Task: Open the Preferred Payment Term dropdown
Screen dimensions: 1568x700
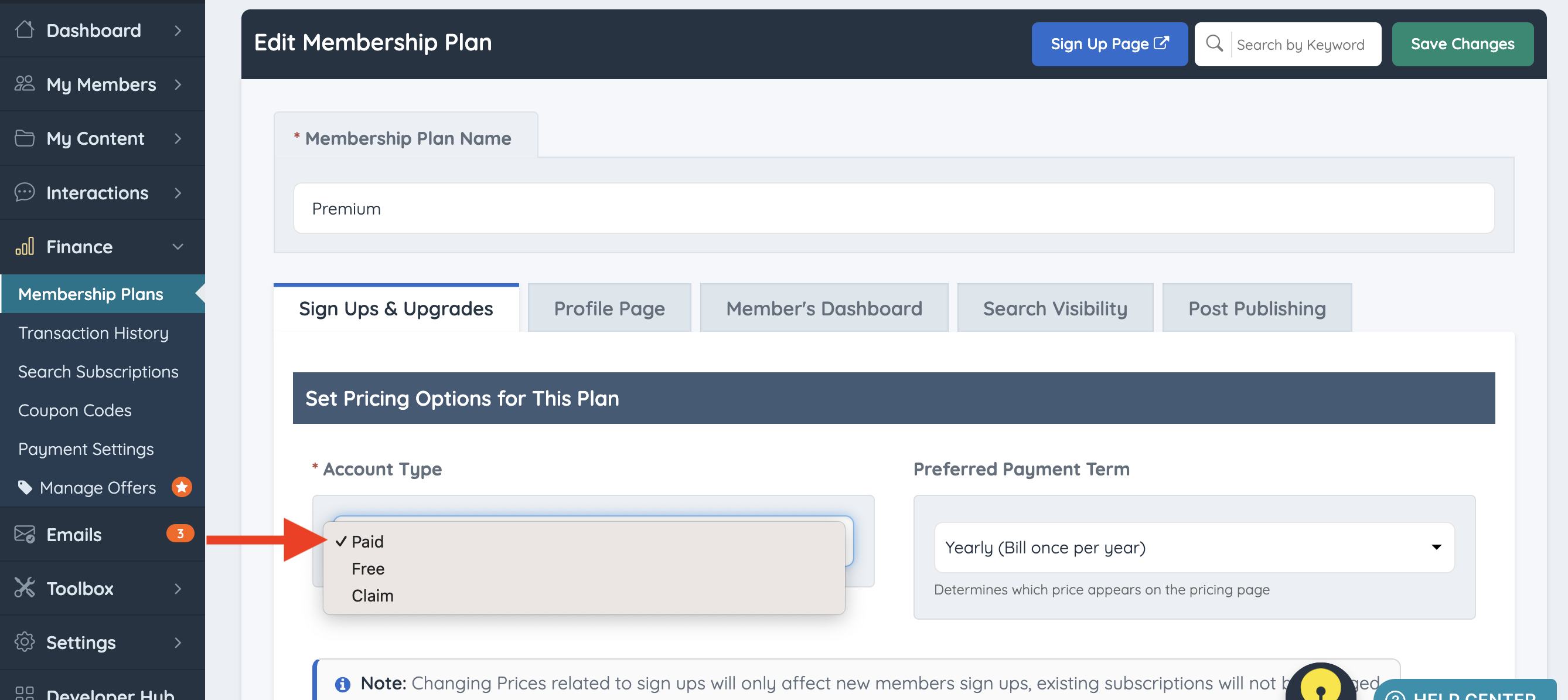Action: pyautogui.click(x=1193, y=547)
